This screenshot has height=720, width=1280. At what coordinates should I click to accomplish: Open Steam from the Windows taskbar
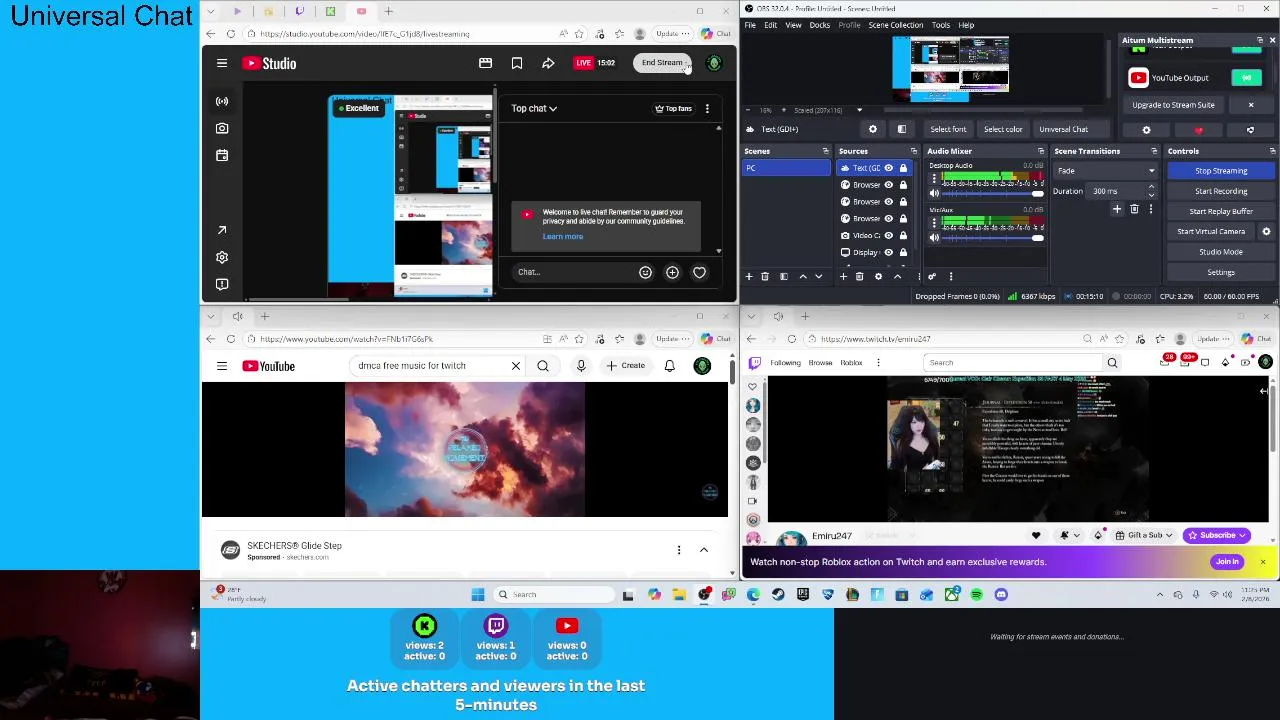tap(778, 594)
